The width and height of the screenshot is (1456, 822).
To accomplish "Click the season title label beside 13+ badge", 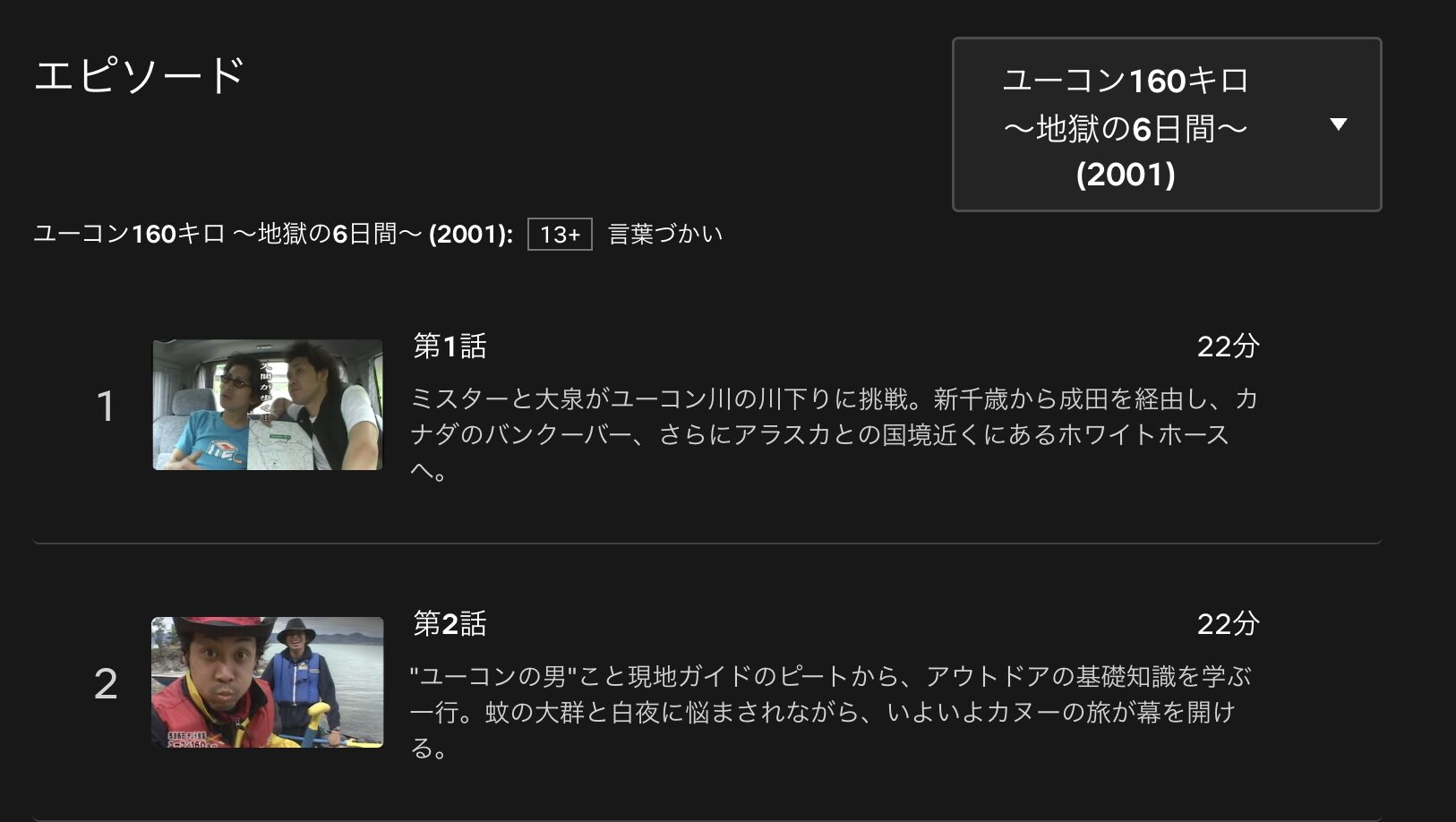I will (273, 235).
